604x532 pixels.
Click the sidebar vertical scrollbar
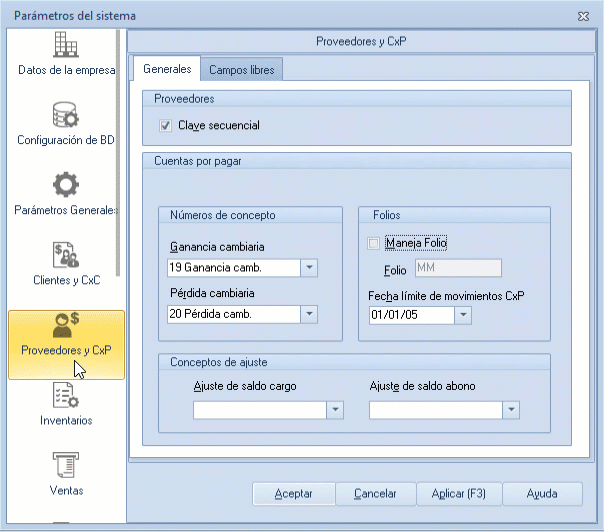pyautogui.click(x=118, y=153)
